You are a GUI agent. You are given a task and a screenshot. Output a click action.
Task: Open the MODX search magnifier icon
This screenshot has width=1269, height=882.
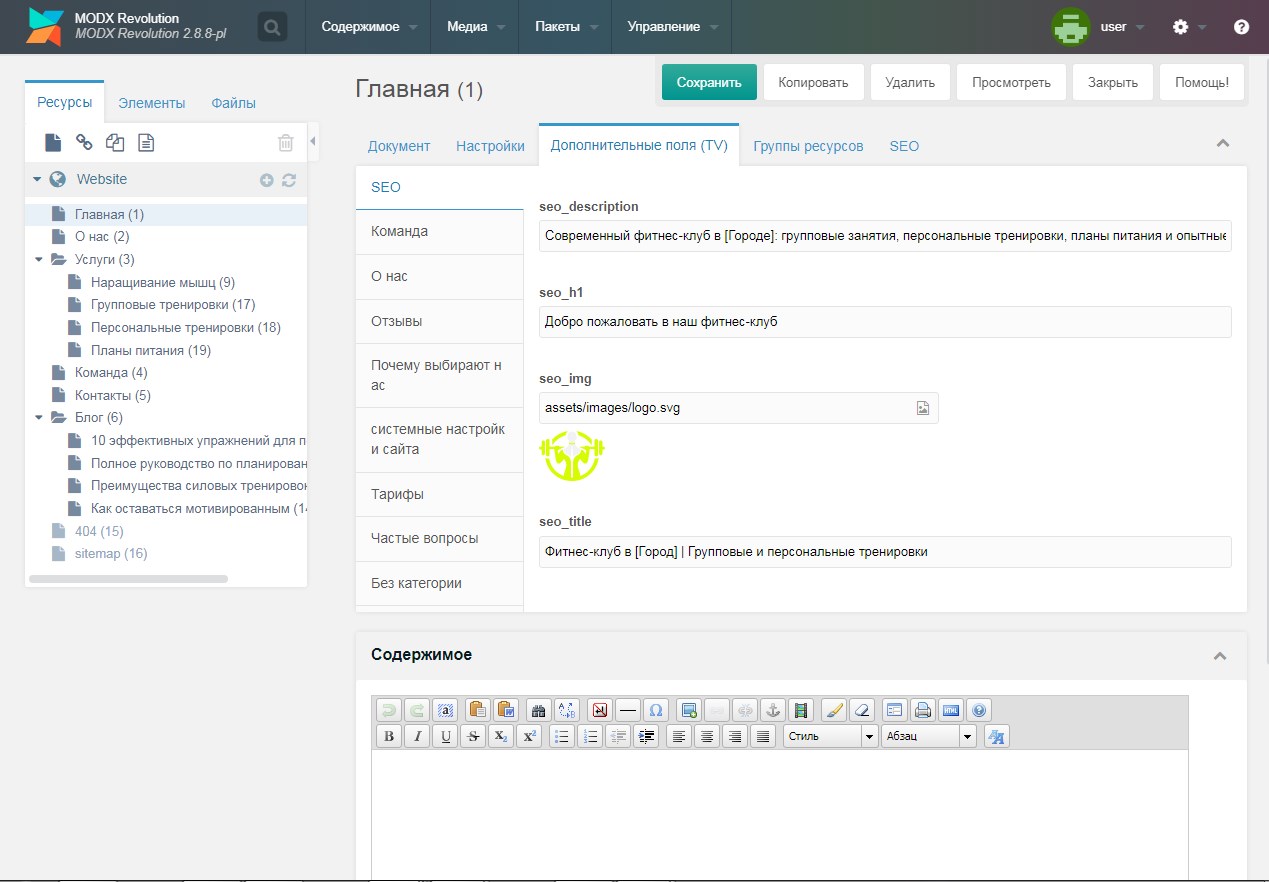(x=272, y=27)
